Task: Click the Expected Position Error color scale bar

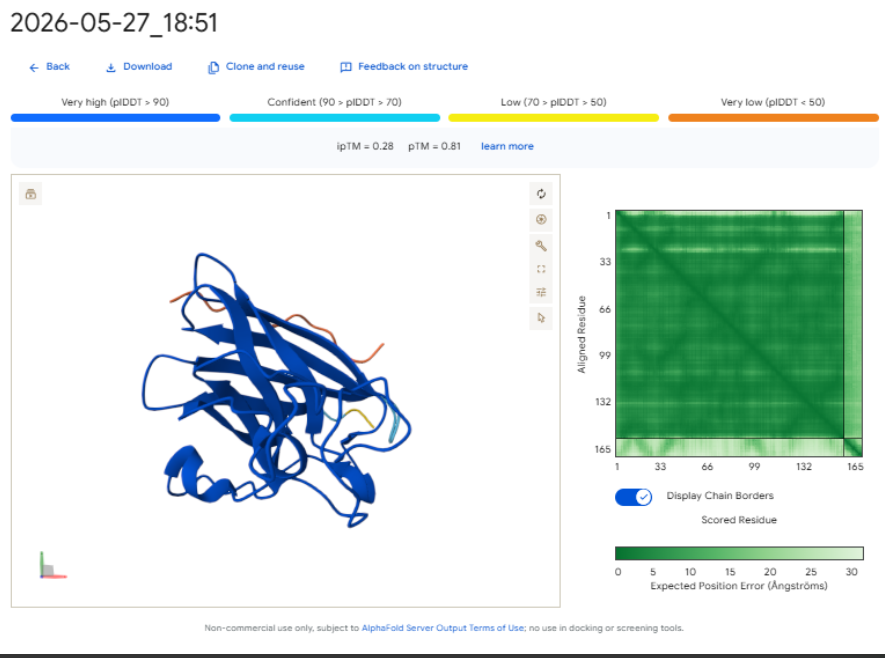Action: [x=739, y=553]
